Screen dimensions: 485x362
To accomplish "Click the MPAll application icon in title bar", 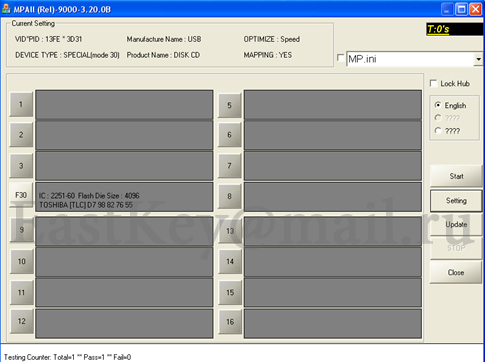I will [x=6, y=9].
